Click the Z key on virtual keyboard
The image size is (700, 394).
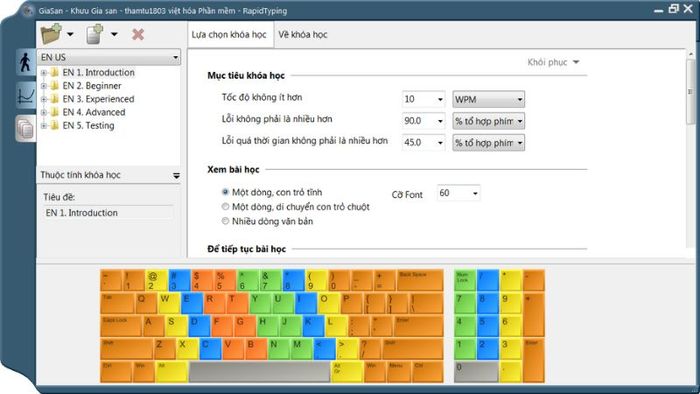point(165,348)
